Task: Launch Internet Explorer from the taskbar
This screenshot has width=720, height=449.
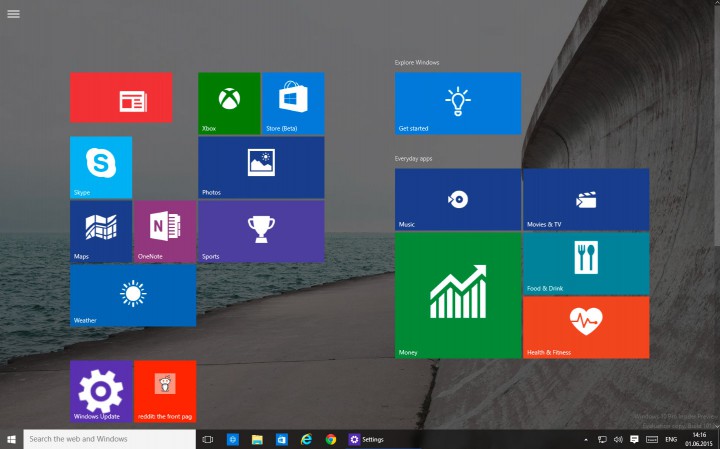Action: pos(306,439)
